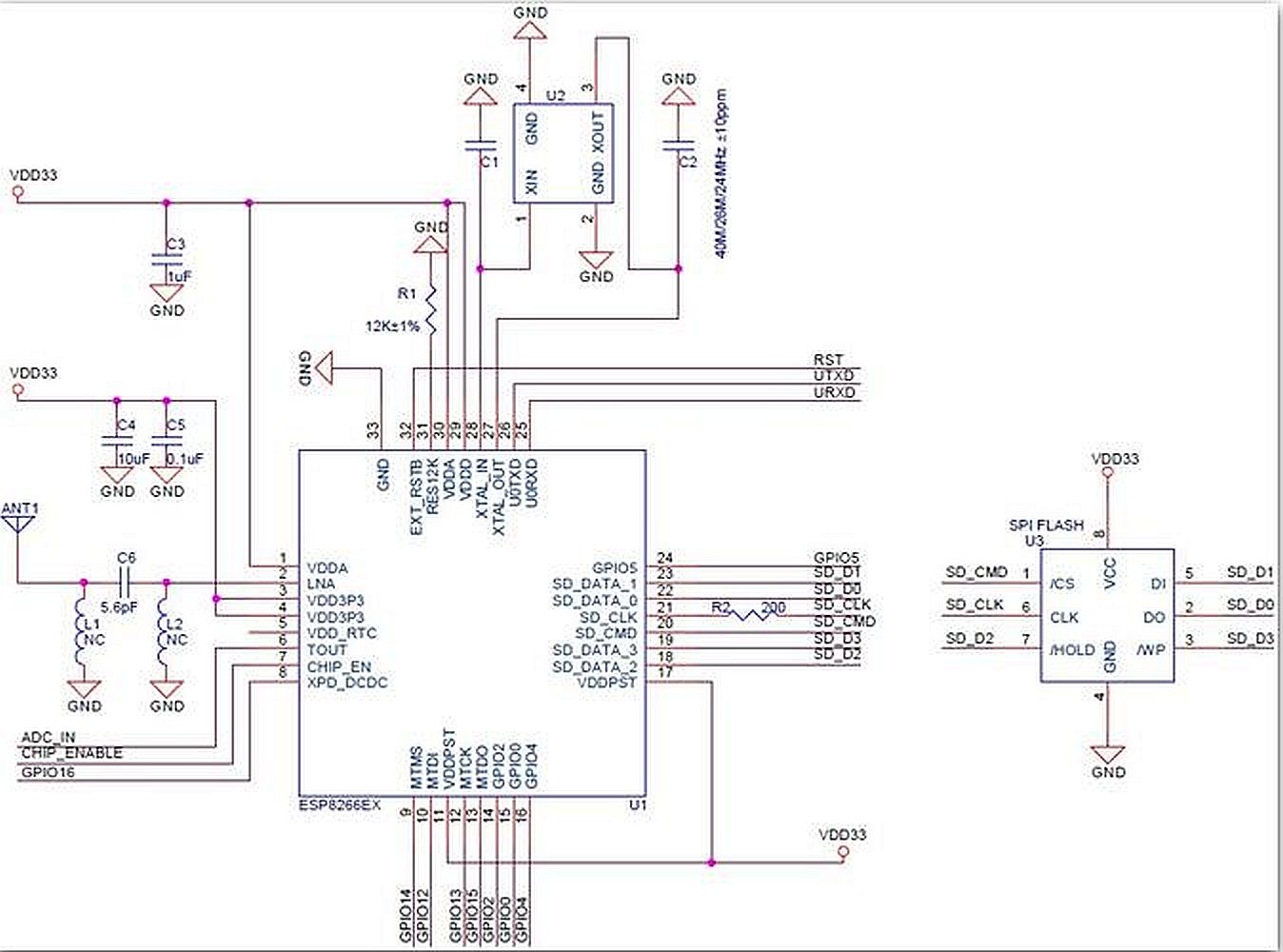Select VDD33 power port above U3

[1107, 474]
